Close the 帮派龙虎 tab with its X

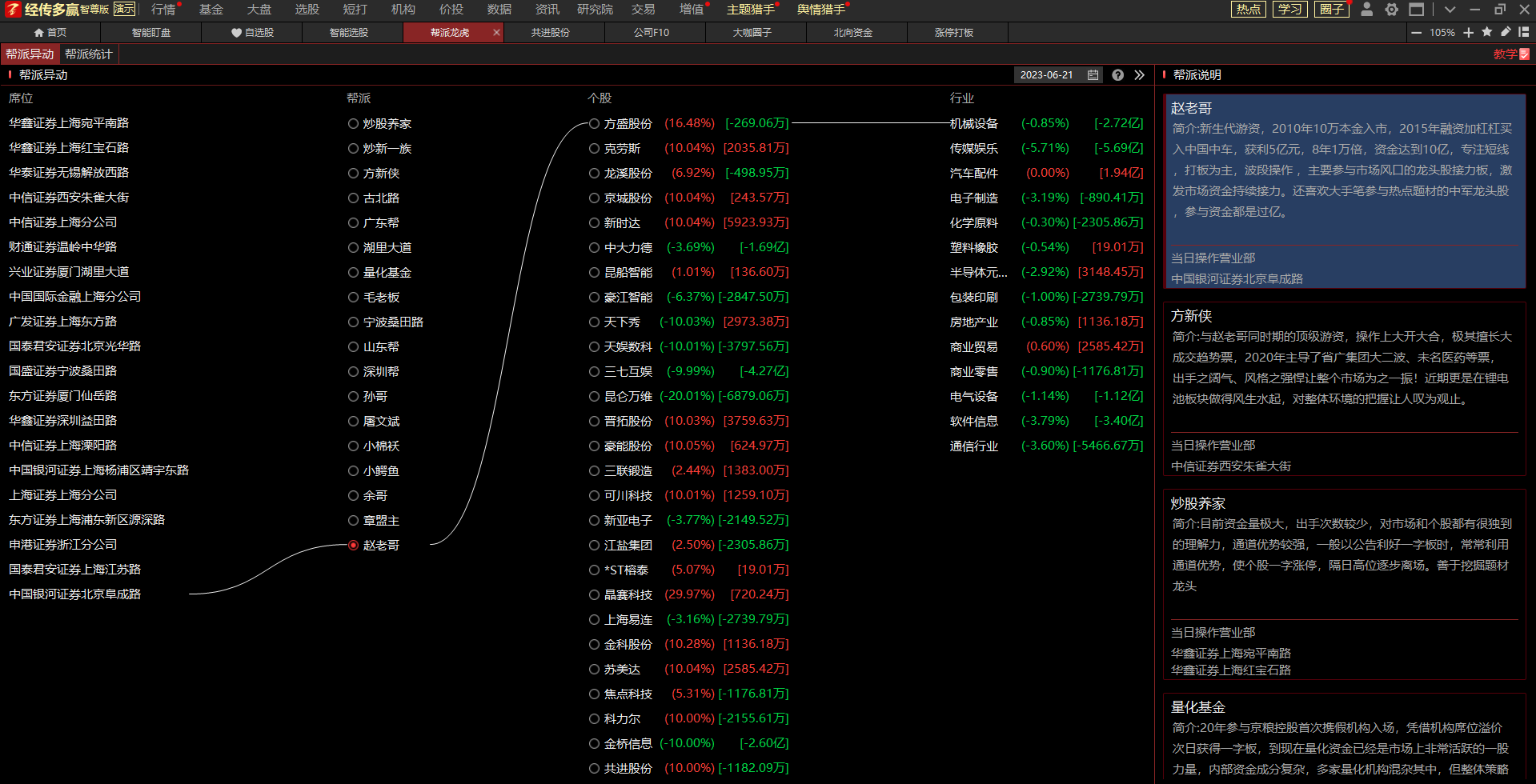pos(496,33)
